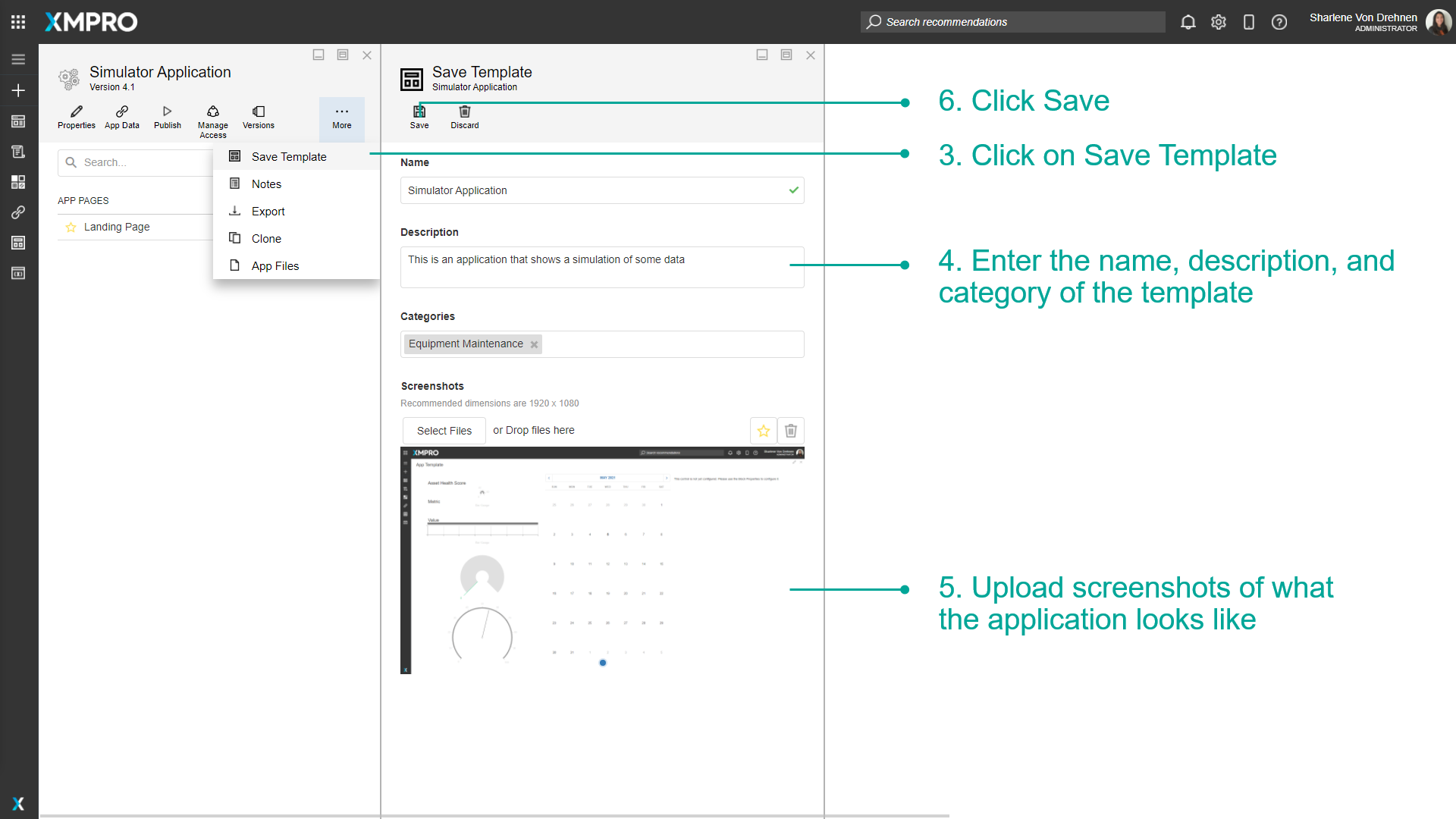Open Notes from the More menu
Image resolution: width=1456 pixels, height=819 pixels.
265,184
